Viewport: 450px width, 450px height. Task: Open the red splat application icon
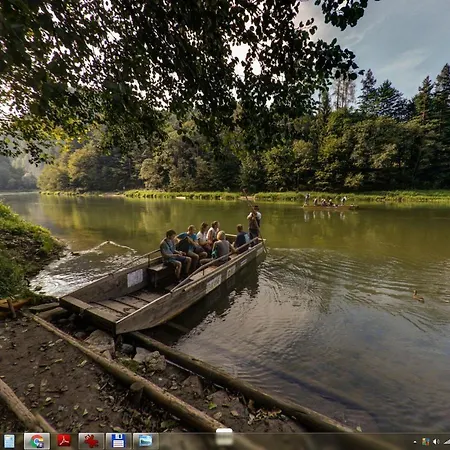tap(91, 441)
